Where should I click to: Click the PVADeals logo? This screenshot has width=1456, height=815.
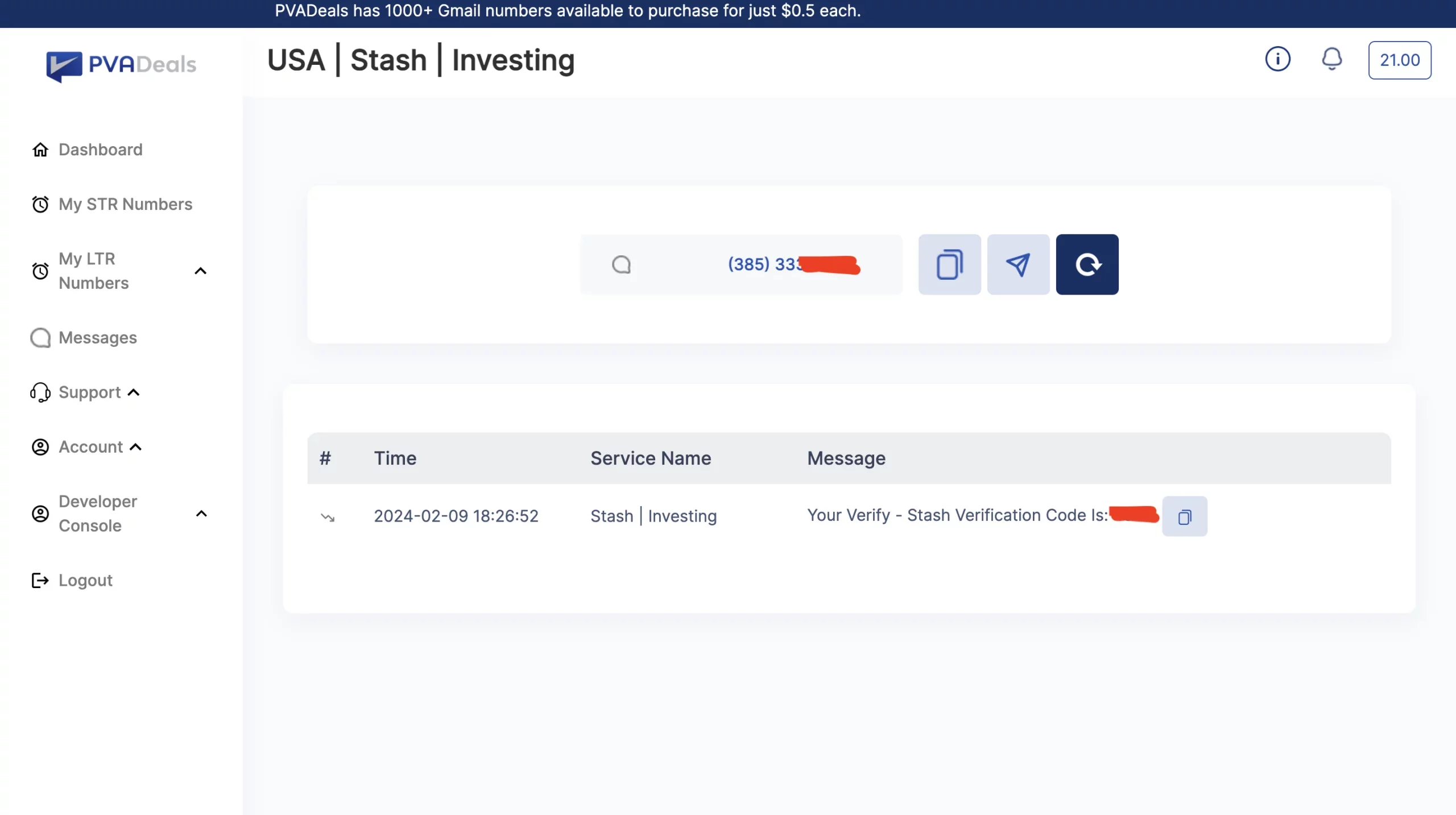coord(121,65)
